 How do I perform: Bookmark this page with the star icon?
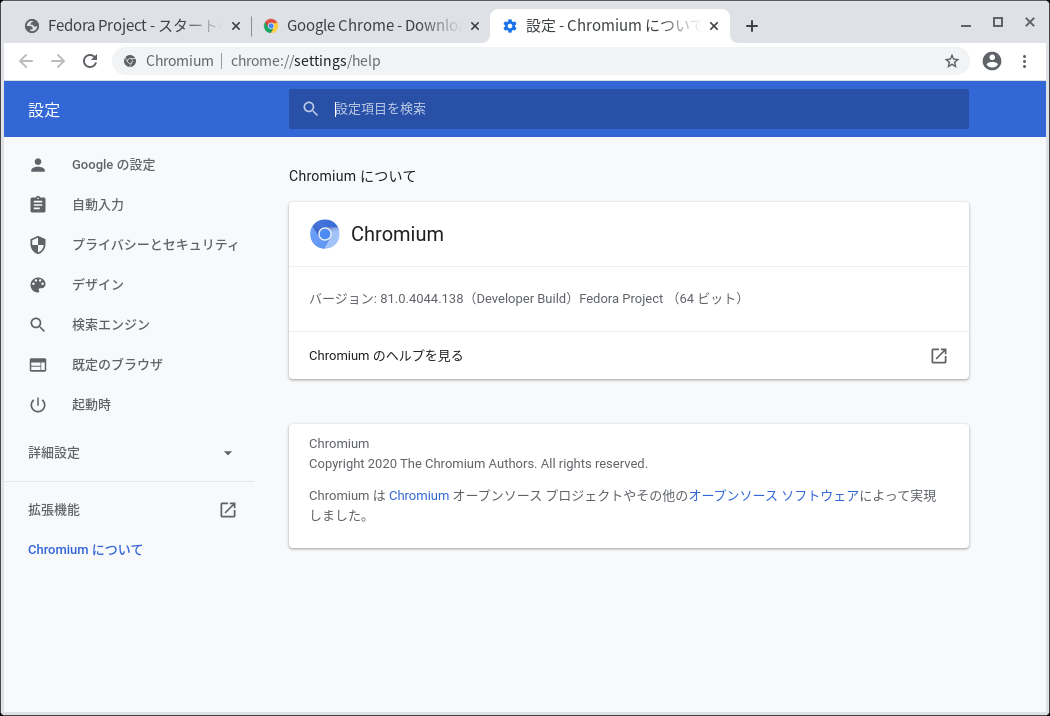[952, 62]
